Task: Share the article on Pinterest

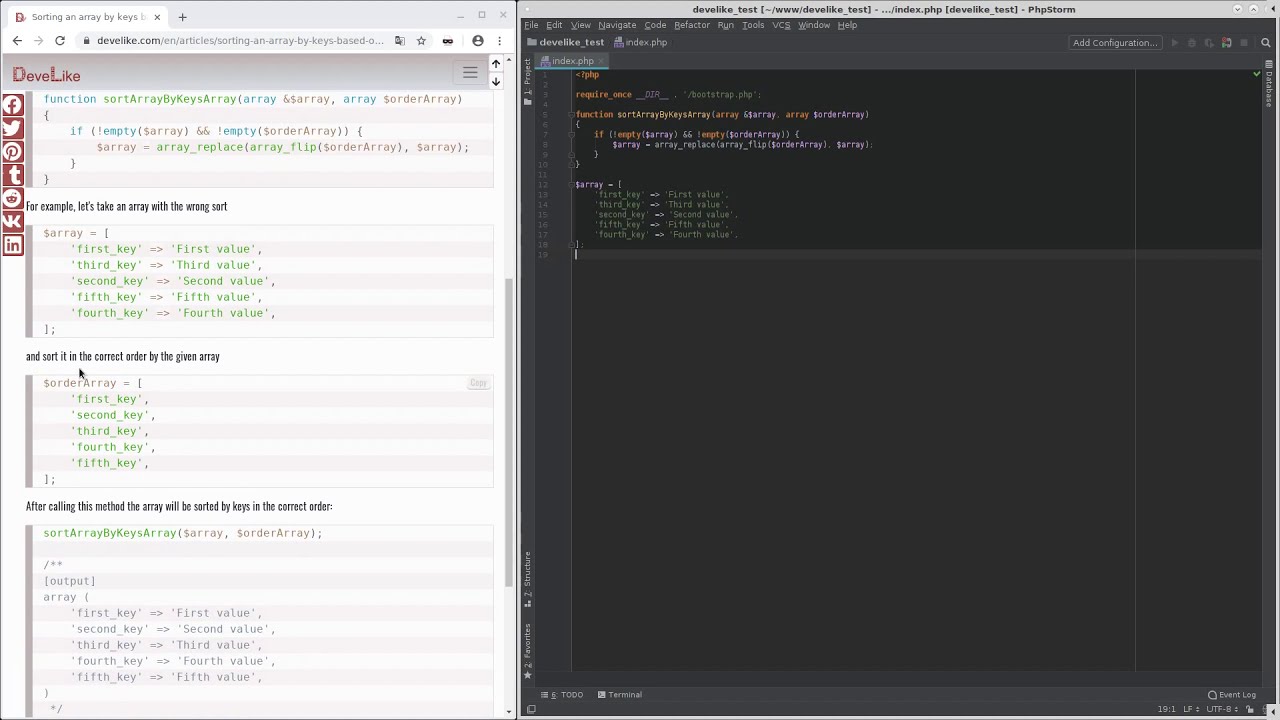Action: (12, 152)
